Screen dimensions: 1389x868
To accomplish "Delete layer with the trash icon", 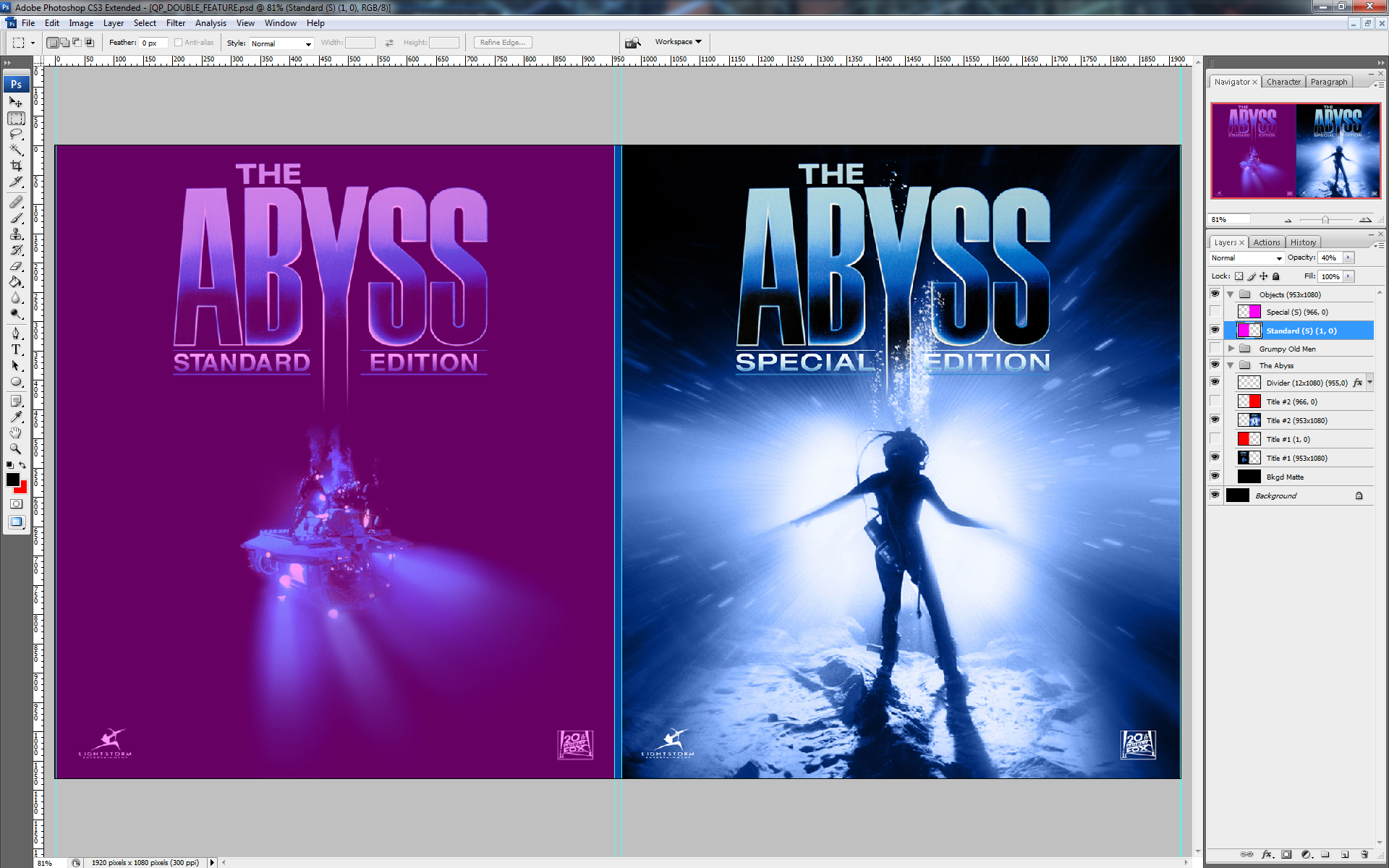I will pyautogui.click(x=1364, y=854).
